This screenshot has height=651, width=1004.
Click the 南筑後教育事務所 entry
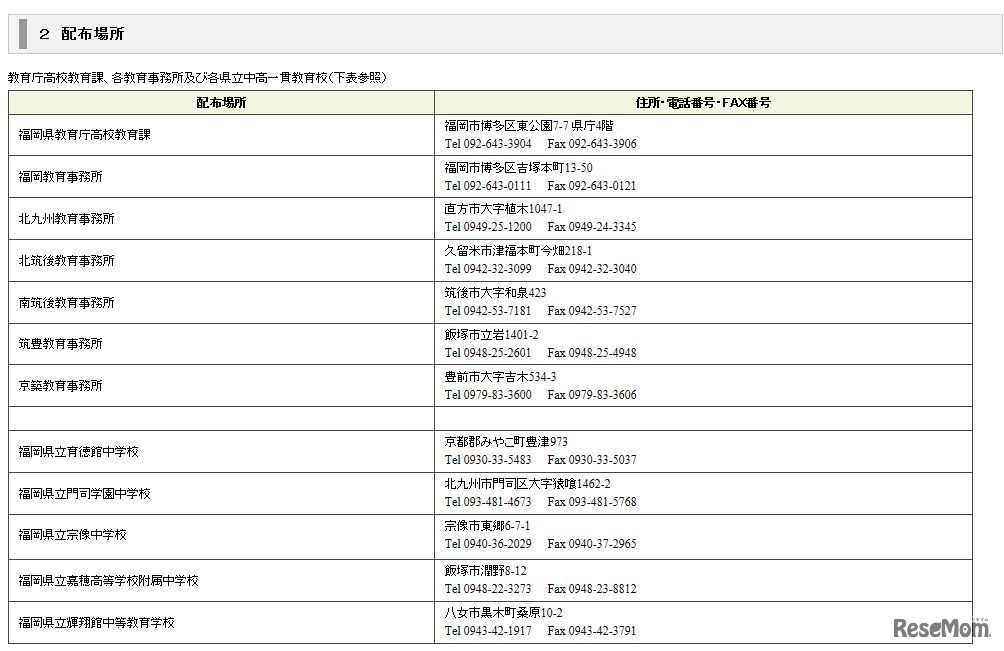click(x=70, y=302)
